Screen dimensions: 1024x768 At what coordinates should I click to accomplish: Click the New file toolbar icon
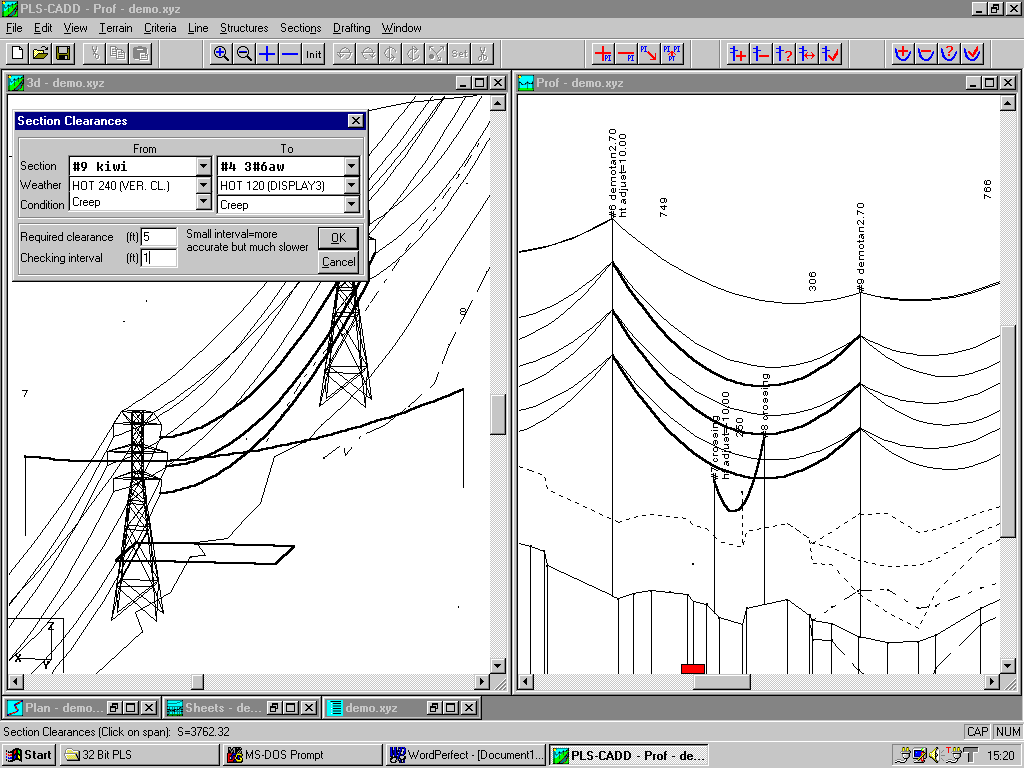click(x=18, y=54)
